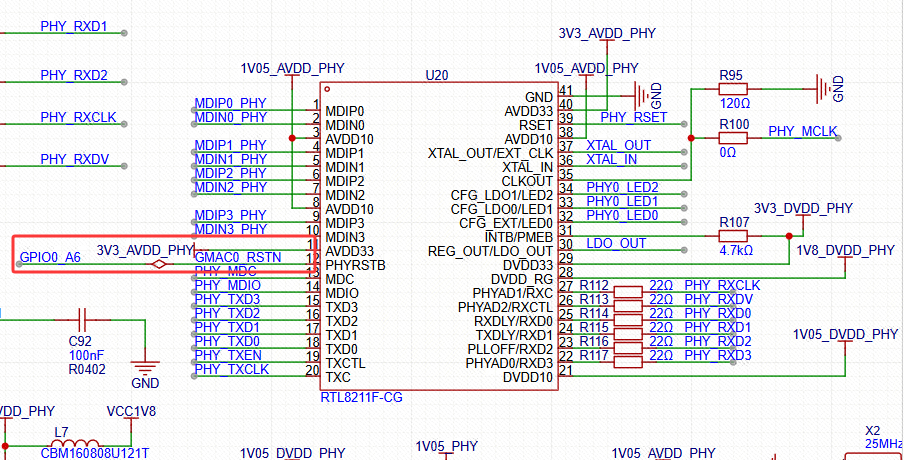904x460 pixels.
Task: Select the XTAL_OUT net label
Action: 619,145
